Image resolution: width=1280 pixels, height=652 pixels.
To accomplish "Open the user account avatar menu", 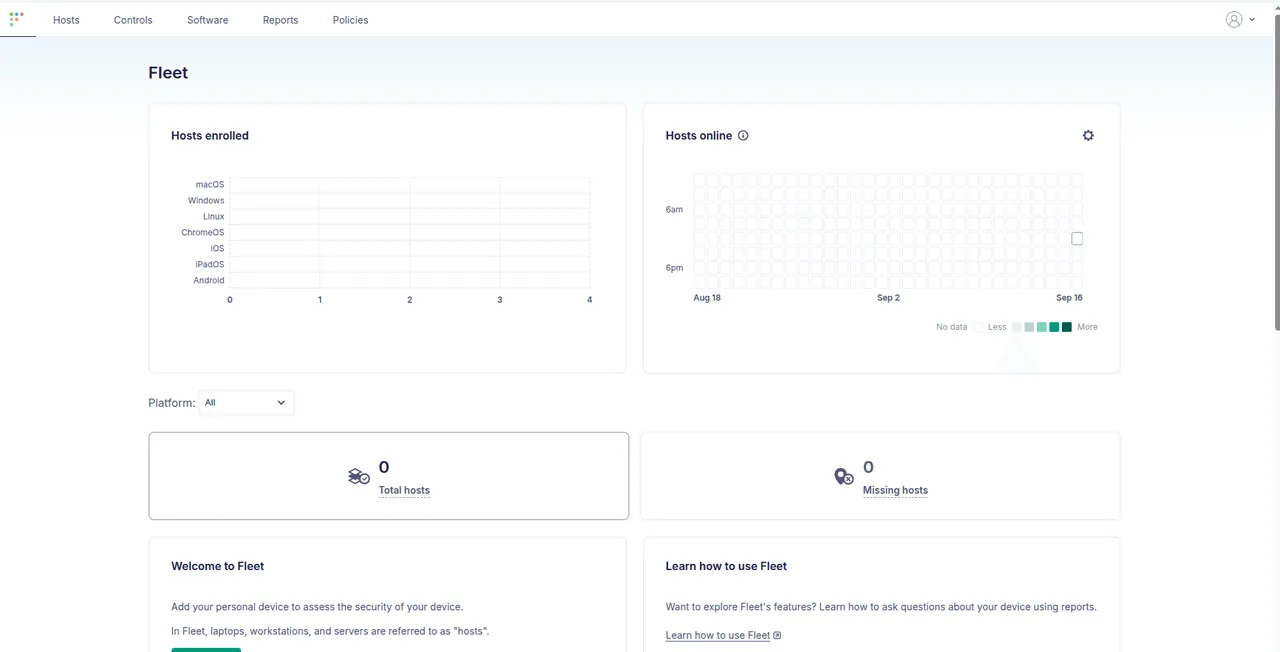I will click(x=1234, y=19).
